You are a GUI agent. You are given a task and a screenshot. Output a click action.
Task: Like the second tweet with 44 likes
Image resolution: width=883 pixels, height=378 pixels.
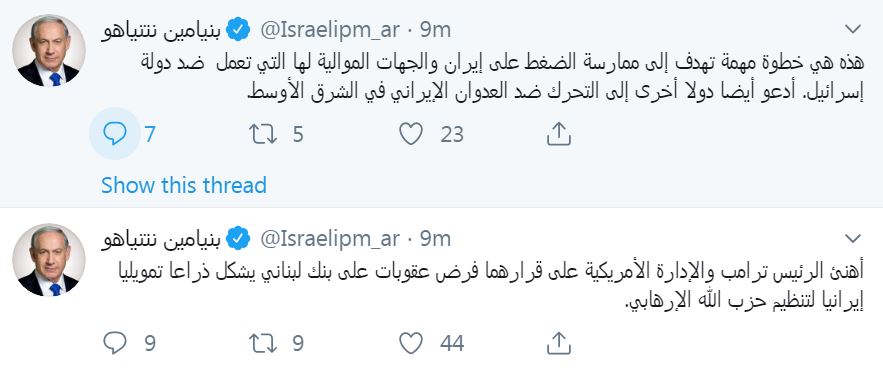(x=411, y=343)
